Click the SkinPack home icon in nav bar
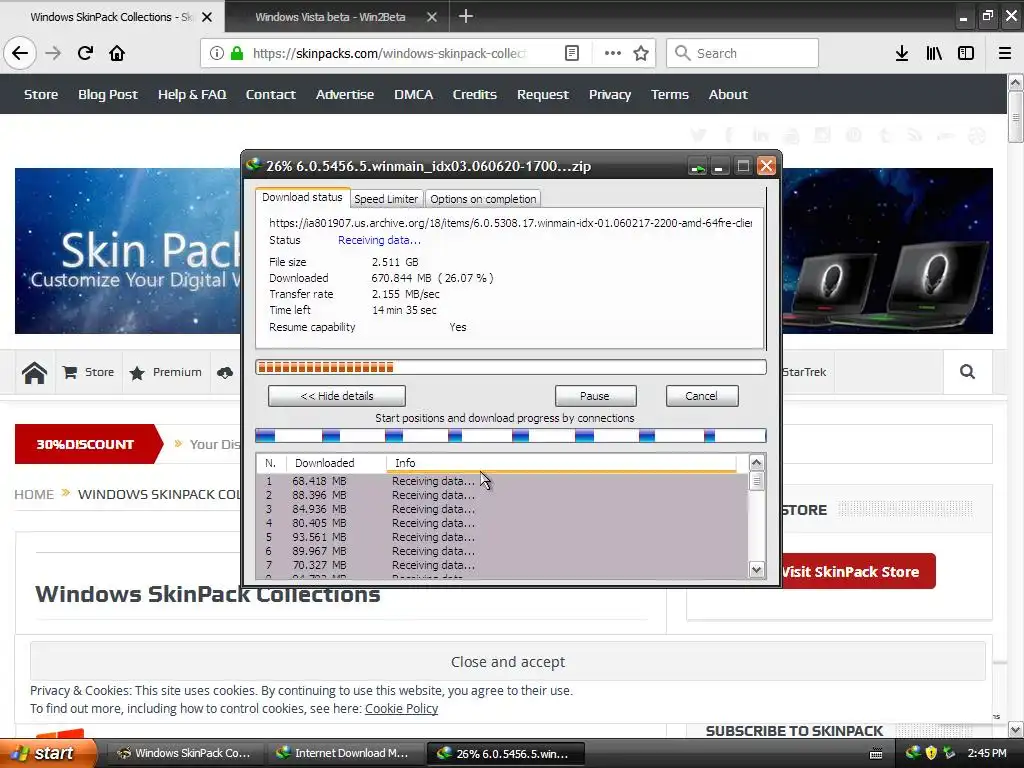Image resolution: width=1024 pixels, height=768 pixels. point(34,372)
